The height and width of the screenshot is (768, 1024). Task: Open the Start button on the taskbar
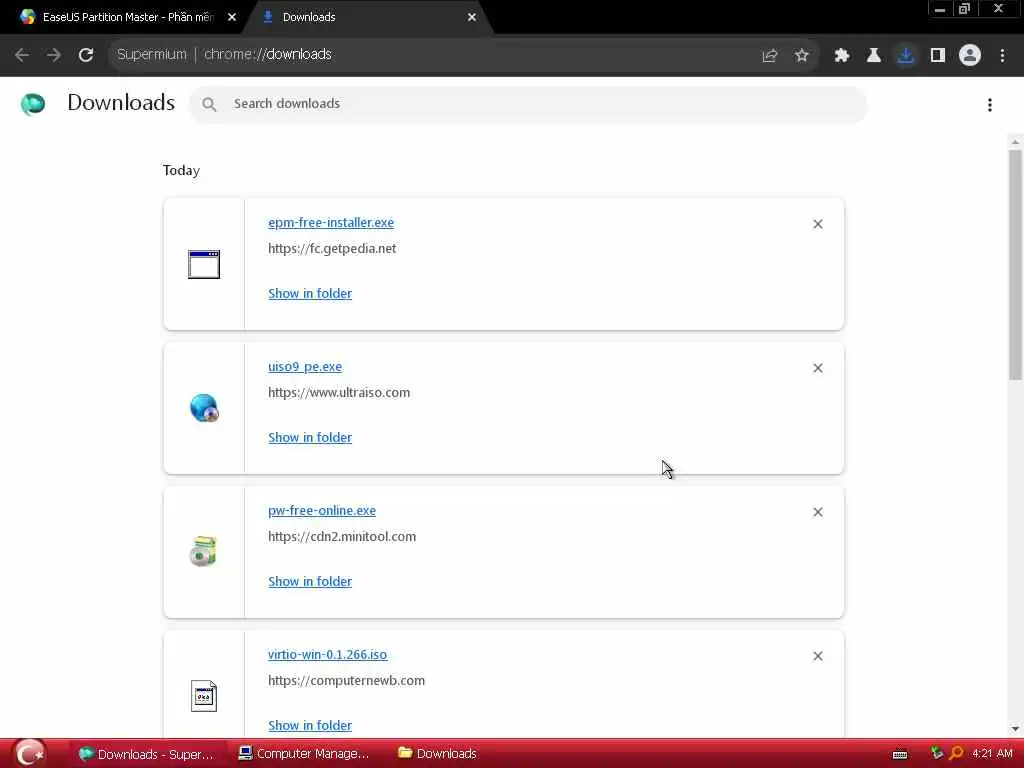[29, 753]
